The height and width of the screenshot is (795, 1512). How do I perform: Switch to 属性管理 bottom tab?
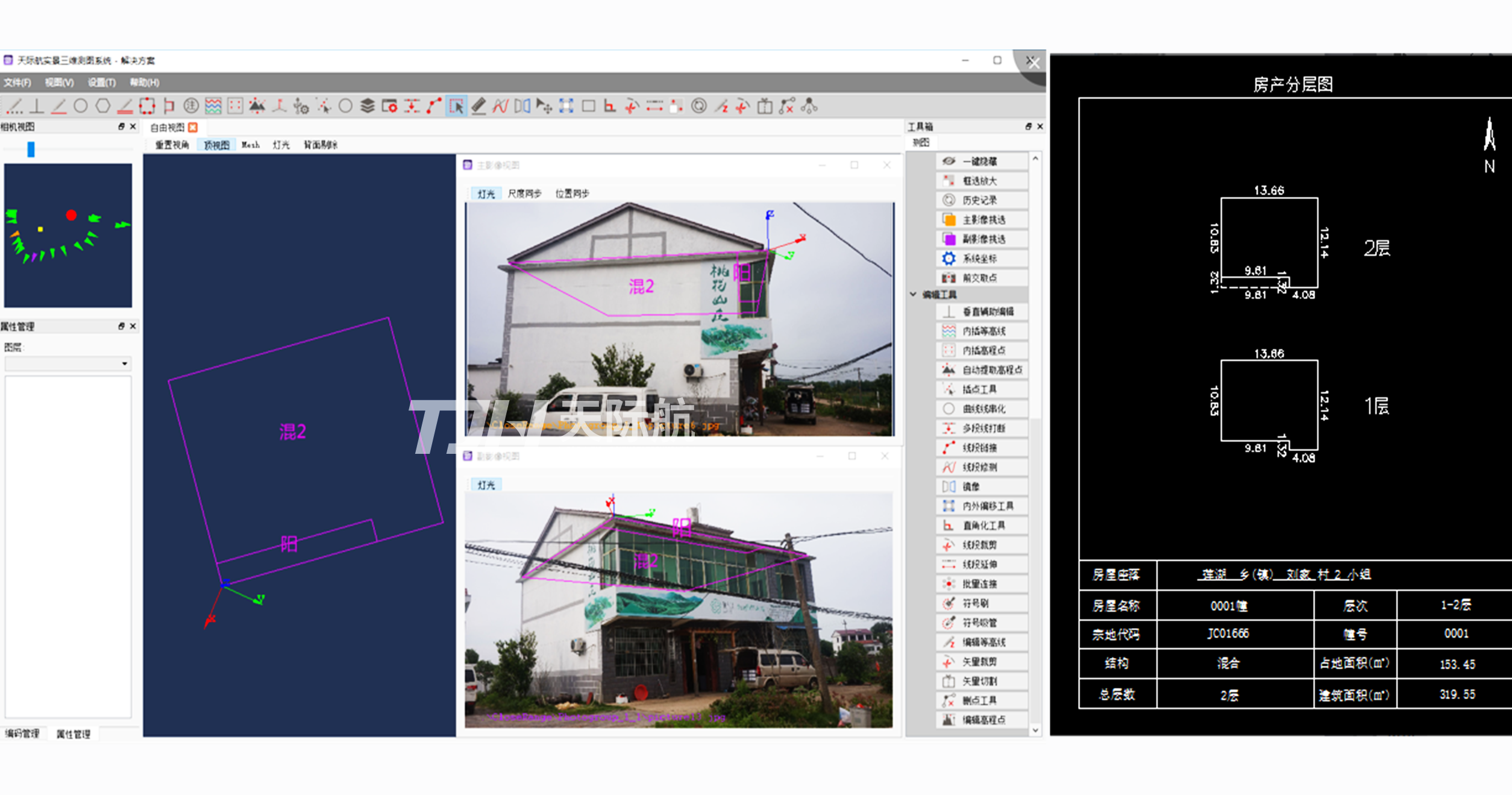coord(73,734)
